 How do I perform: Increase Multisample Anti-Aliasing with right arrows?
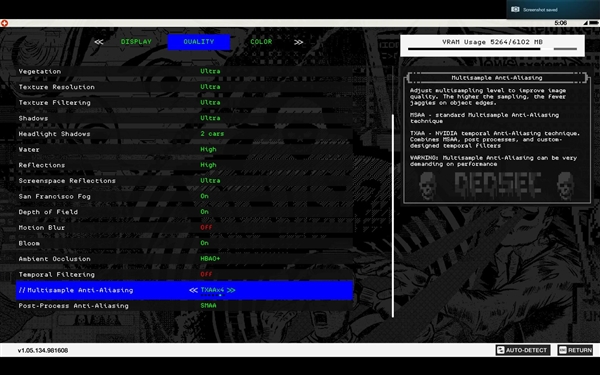click(231, 290)
